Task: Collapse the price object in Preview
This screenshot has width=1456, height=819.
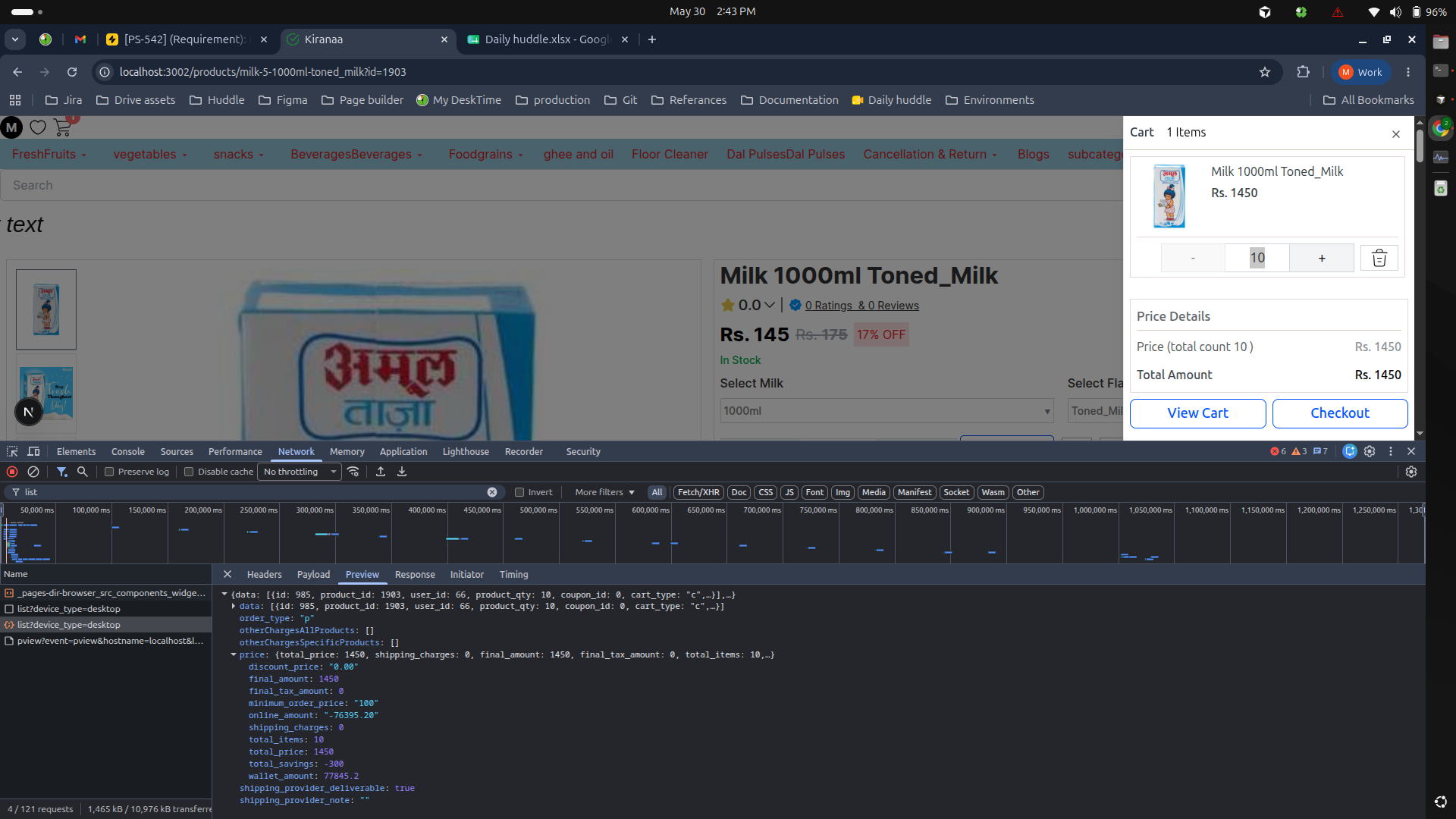Action: [234, 654]
